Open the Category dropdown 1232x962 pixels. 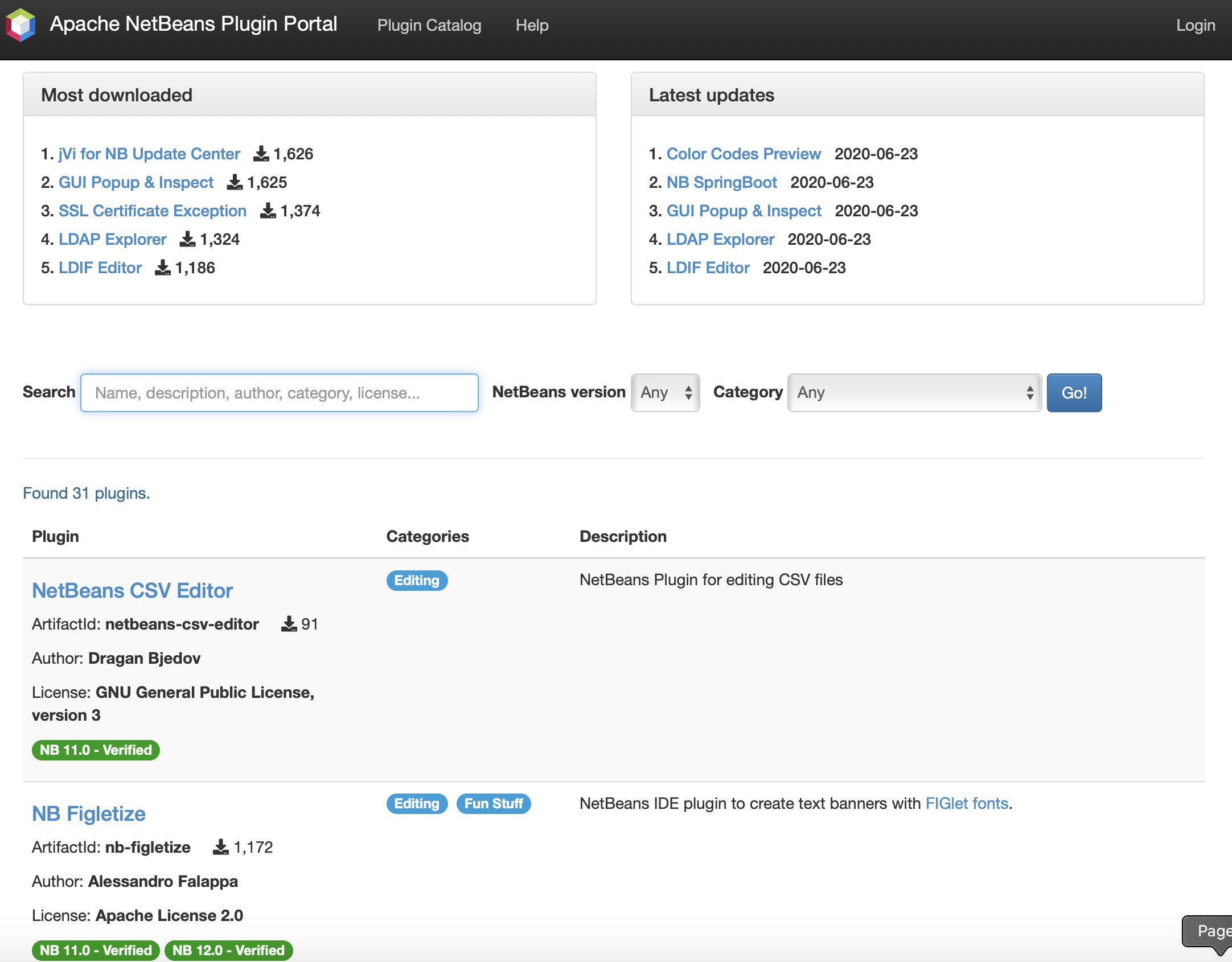pos(913,392)
